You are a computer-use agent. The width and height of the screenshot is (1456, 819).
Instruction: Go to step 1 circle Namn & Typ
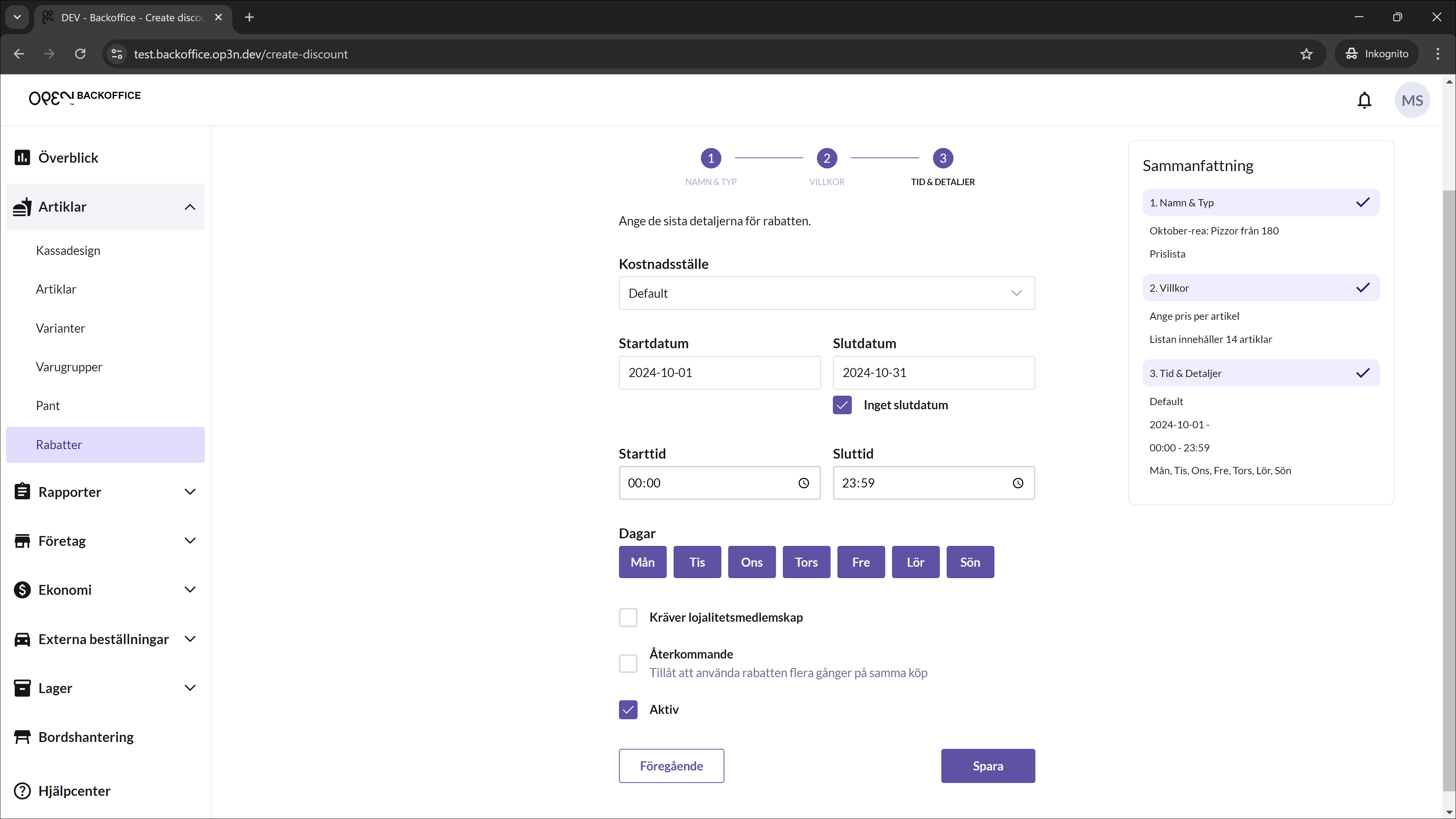pyautogui.click(x=710, y=158)
